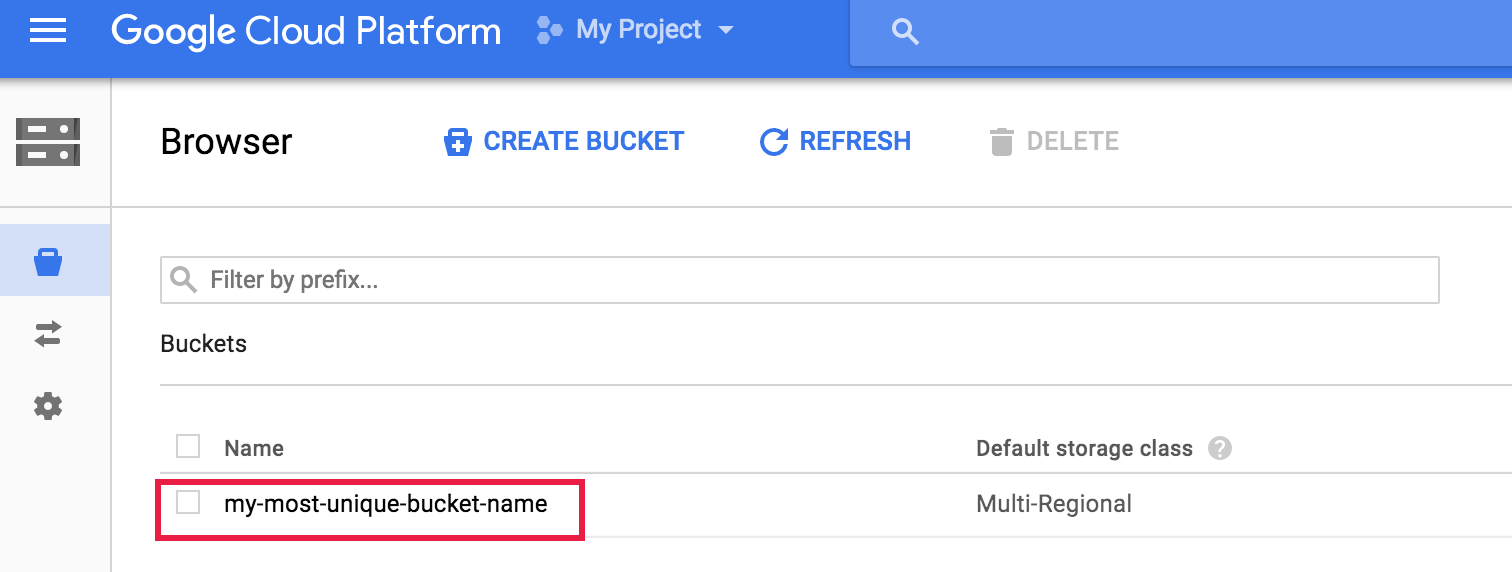Refresh the bucket list
Viewport: 1512px width, 572px height.
835,142
